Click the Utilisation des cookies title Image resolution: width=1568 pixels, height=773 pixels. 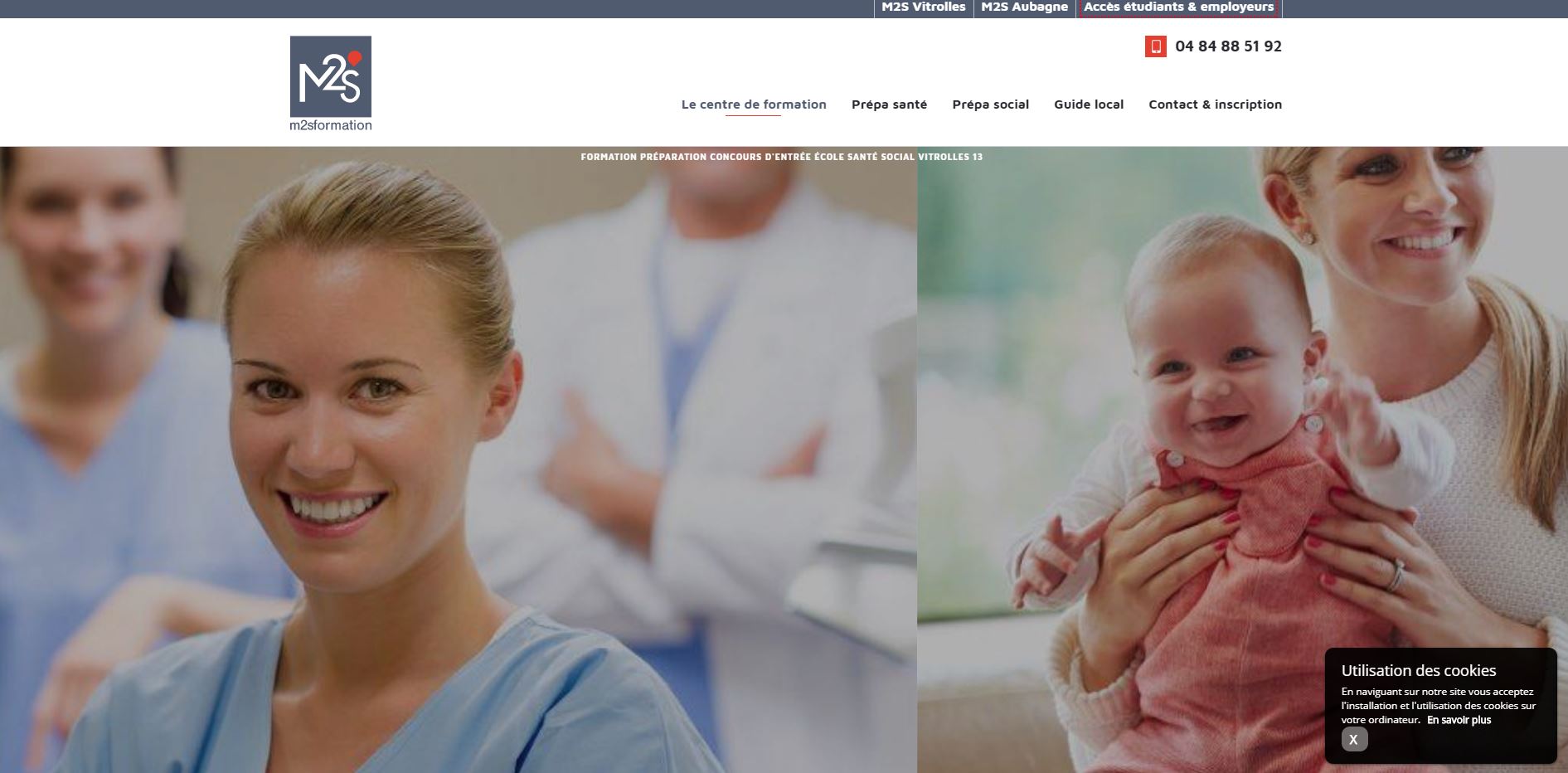point(1418,670)
